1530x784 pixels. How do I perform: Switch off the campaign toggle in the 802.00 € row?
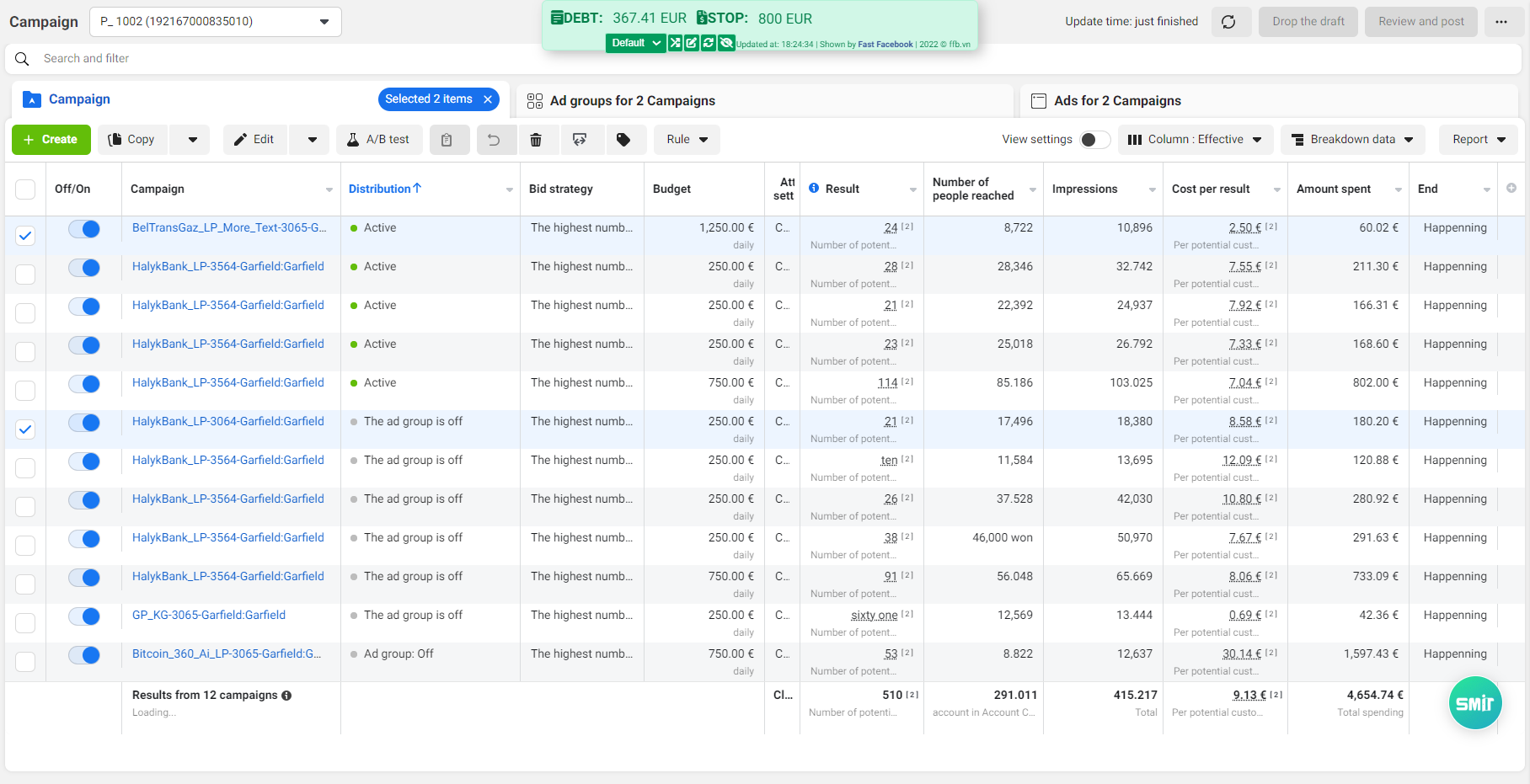point(84,384)
